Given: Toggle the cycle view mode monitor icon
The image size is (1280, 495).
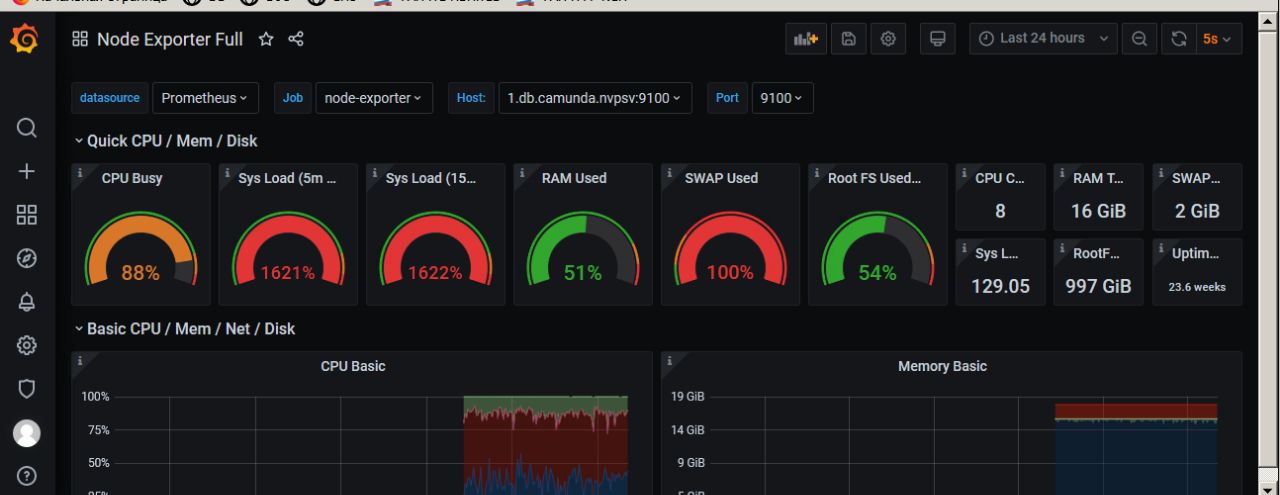Looking at the screenshot, I should click(x=937, y=39).
